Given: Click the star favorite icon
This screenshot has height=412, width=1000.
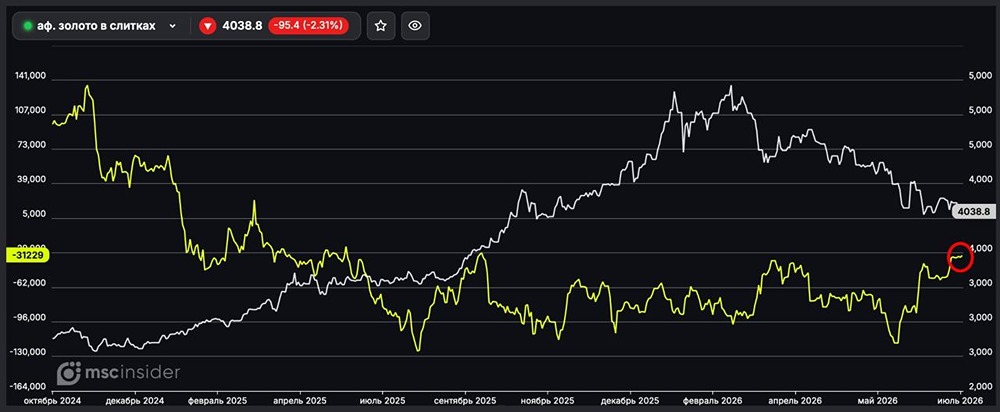Looking at the screenshot, I should tap(381, 26).
